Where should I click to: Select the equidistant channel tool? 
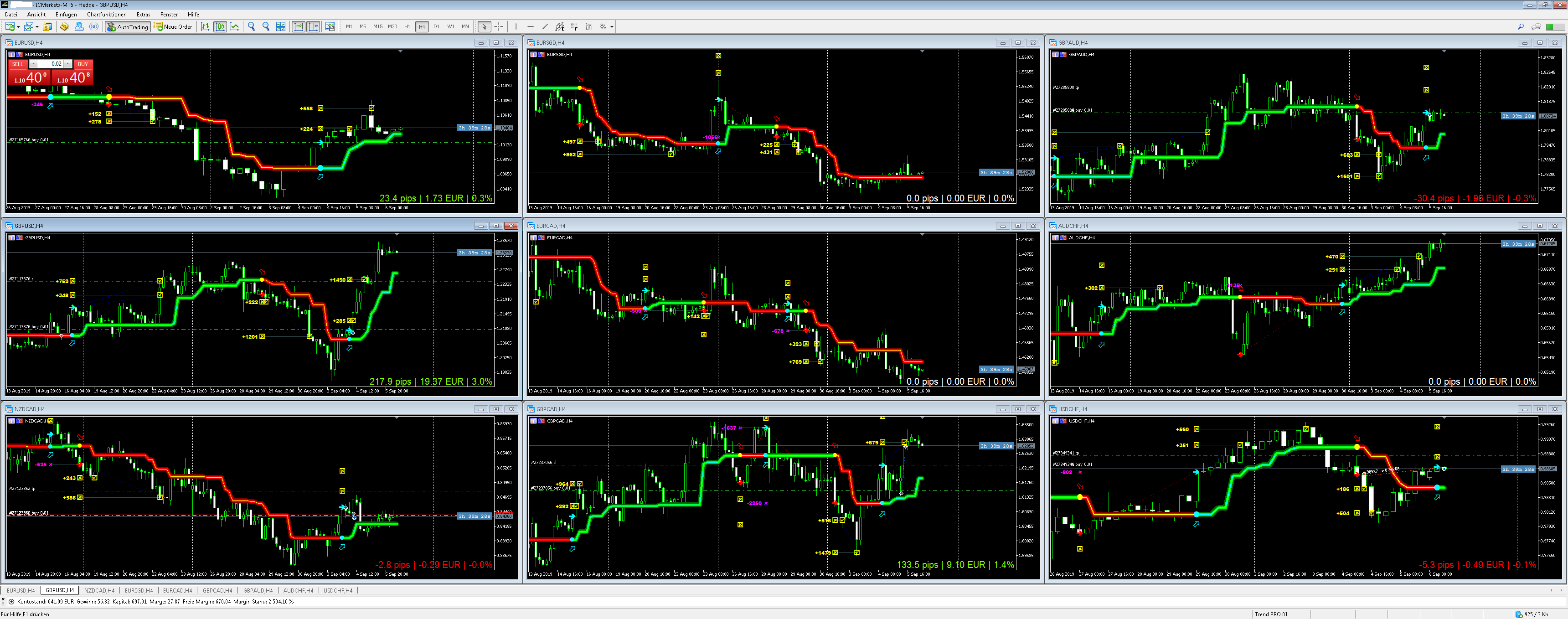560,27
